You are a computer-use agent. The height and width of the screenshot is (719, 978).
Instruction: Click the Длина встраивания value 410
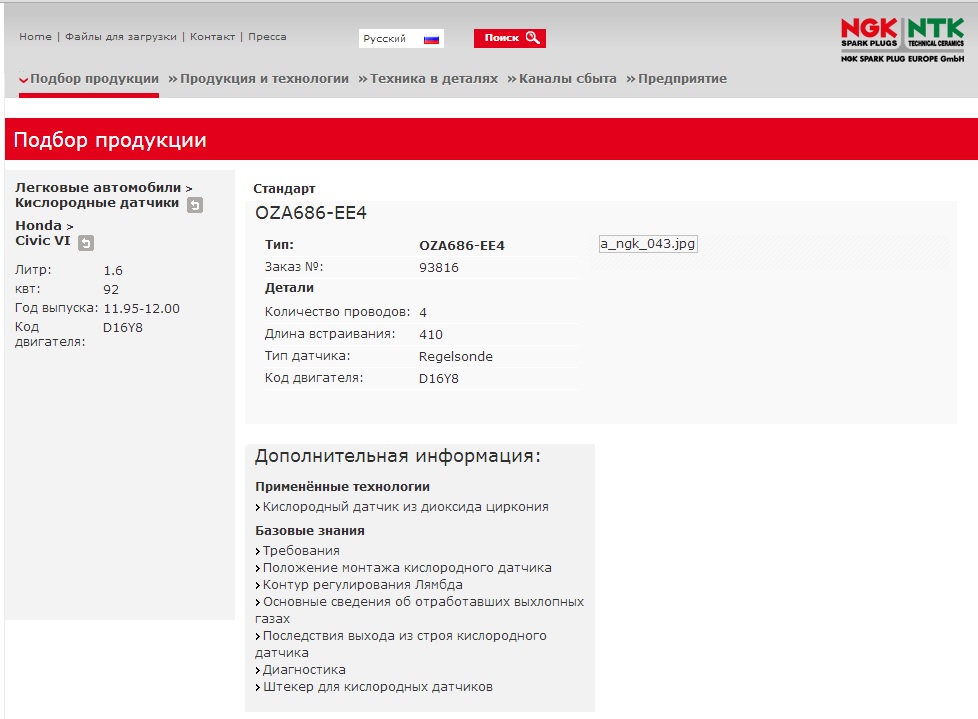430,335
